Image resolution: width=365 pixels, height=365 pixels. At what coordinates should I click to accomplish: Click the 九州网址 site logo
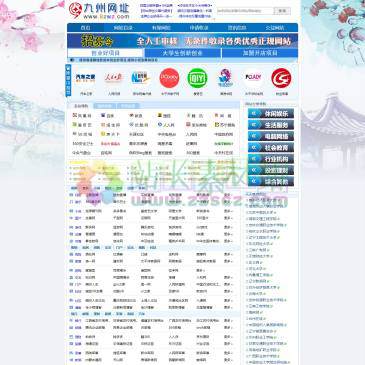[x=99, y=10]
